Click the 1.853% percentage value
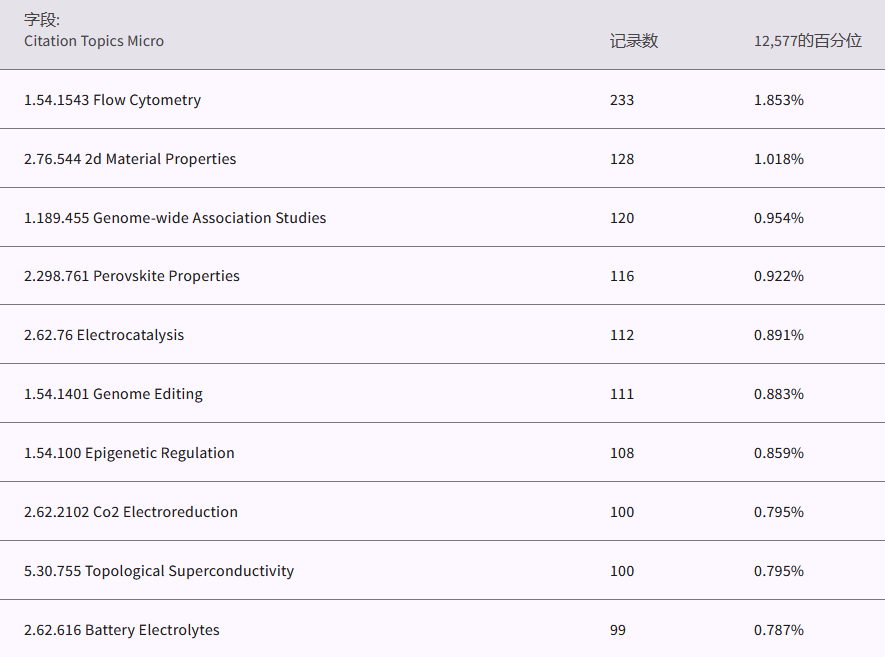 click(x=778, y=100)
